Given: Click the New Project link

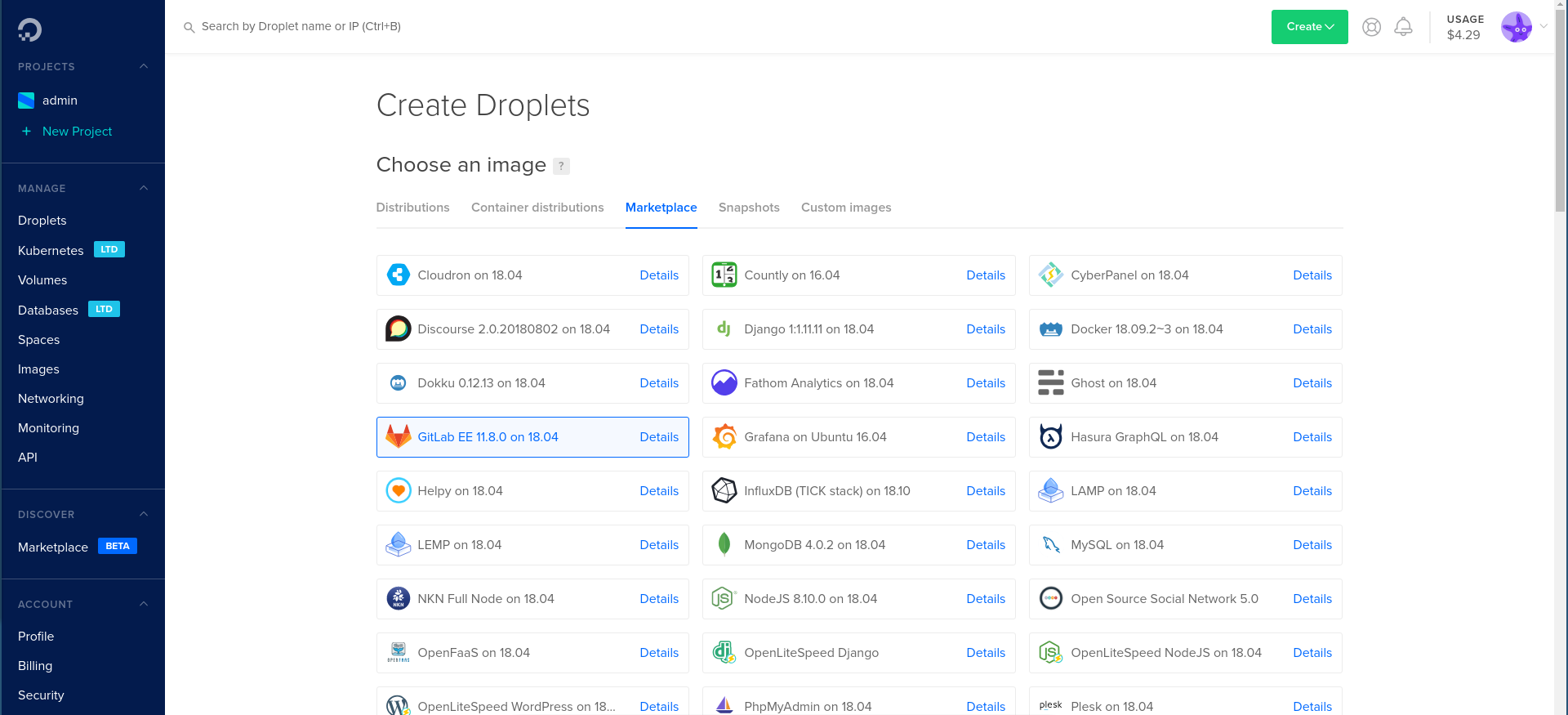Looking at the screenshot, I should point(77,132).
